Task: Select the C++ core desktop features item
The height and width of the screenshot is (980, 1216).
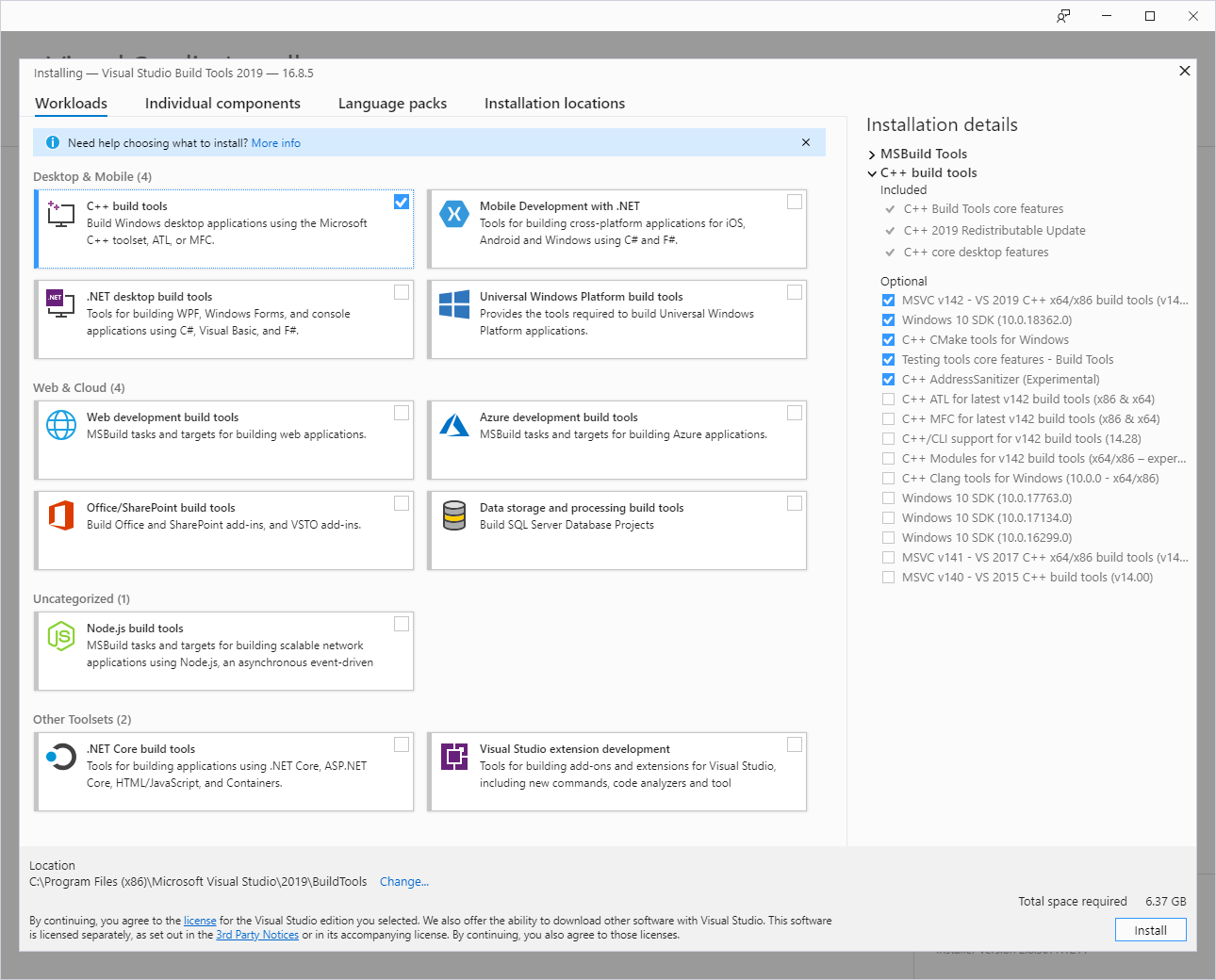Action: click(x=976, y=253)
